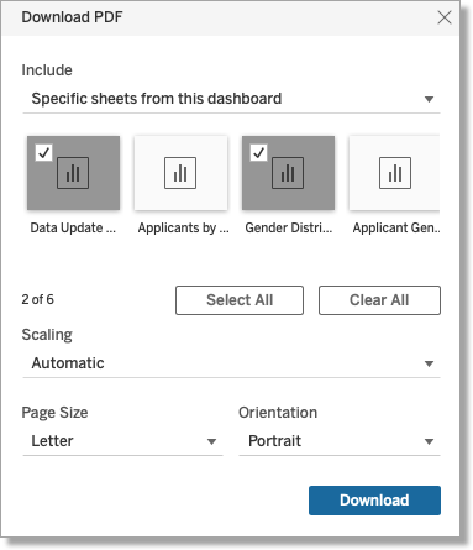
Task: Click the Letter page size value
Action: 52,441
